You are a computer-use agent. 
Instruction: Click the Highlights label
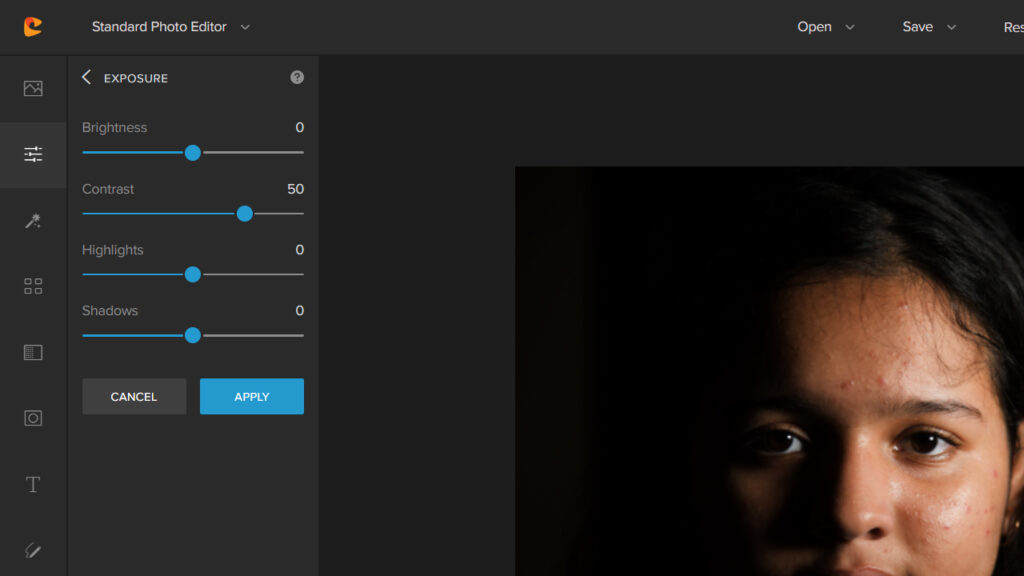click(112, 249)
